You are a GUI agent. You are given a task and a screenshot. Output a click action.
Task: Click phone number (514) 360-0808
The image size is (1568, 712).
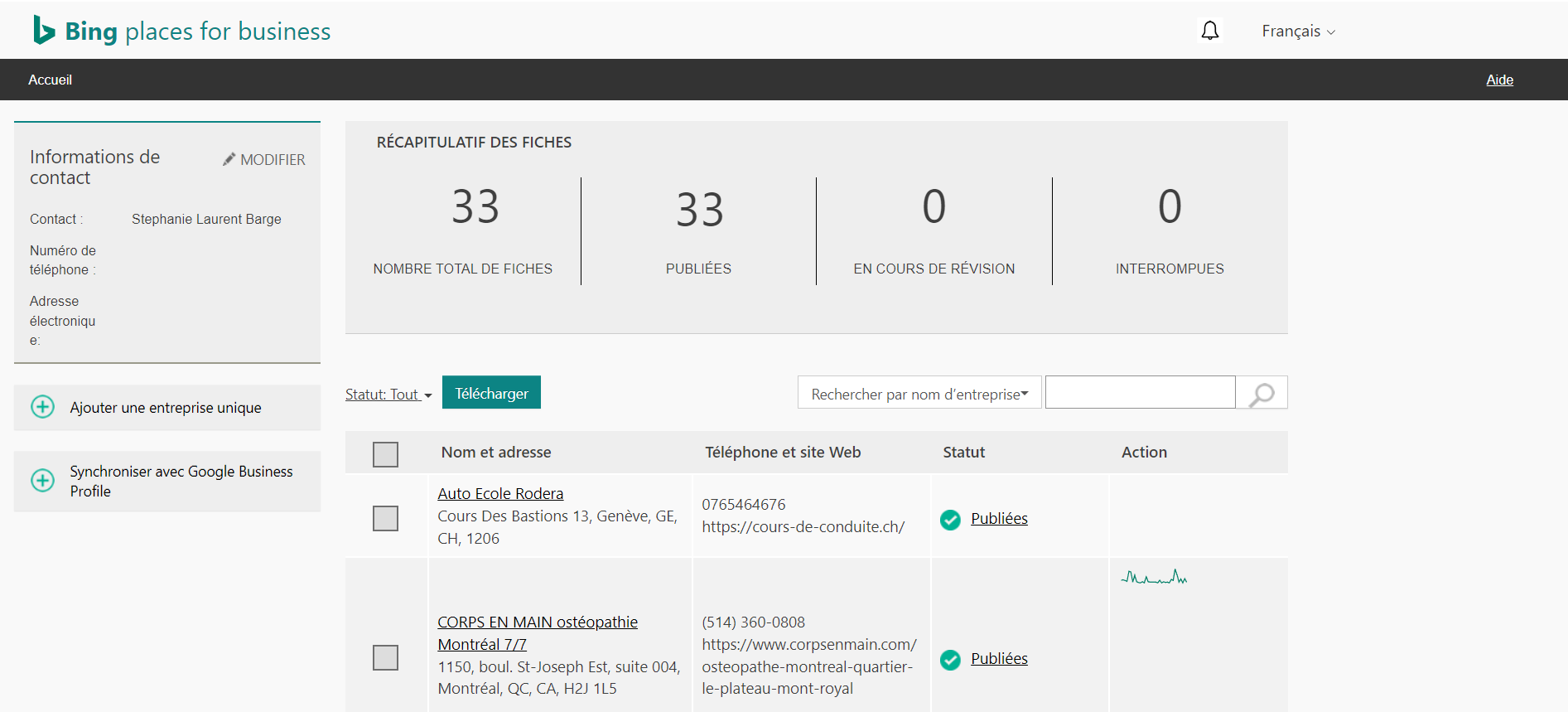753,622
